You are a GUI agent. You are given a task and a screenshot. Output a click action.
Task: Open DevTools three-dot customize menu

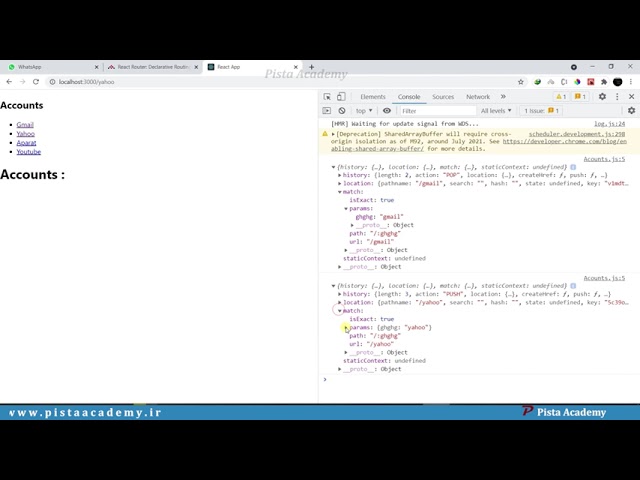(x=617, y=97)
